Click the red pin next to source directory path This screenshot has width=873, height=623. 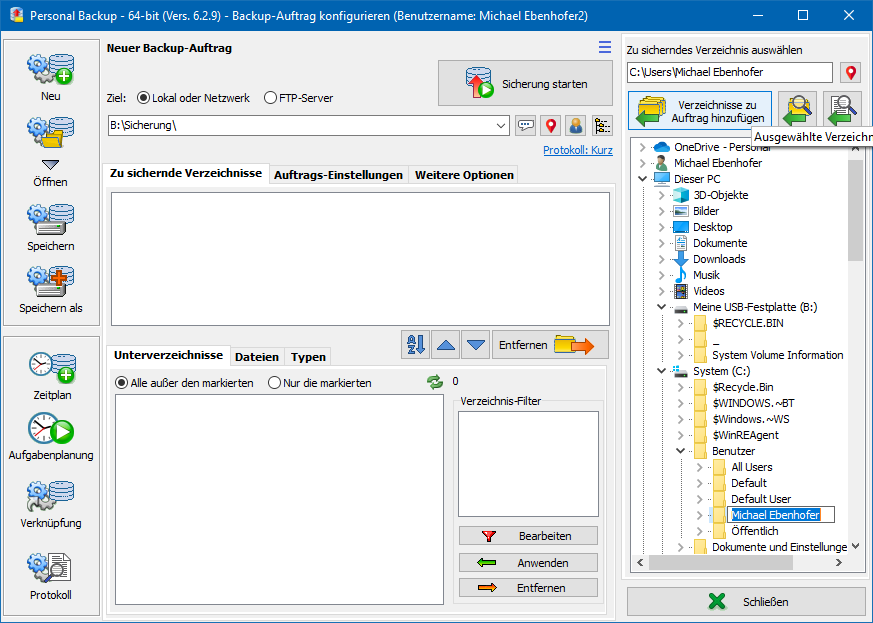(x=850, y=72)
